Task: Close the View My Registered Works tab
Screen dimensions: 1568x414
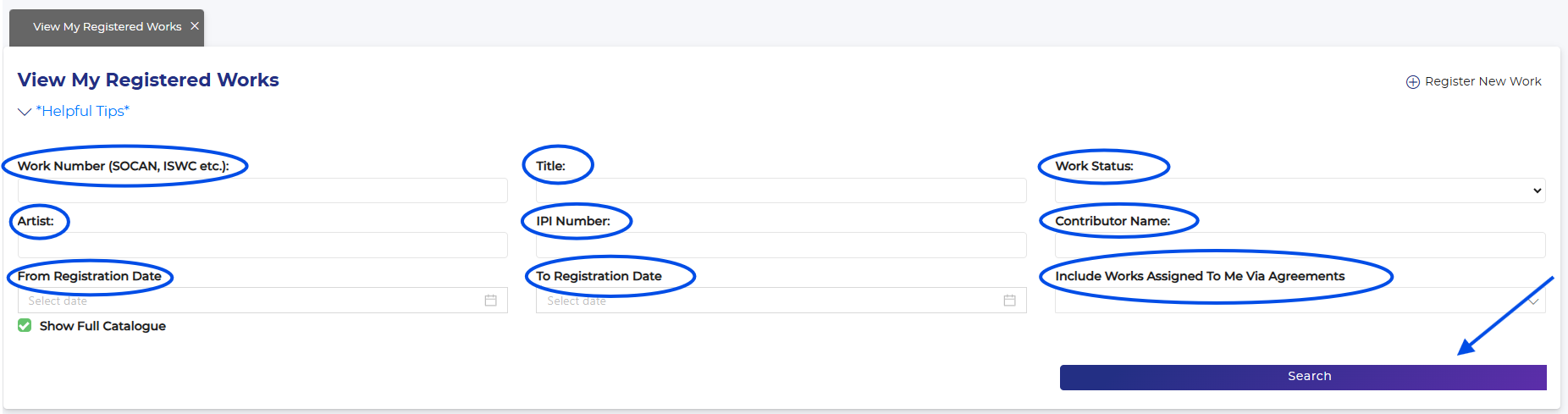Action: (195, 26)
